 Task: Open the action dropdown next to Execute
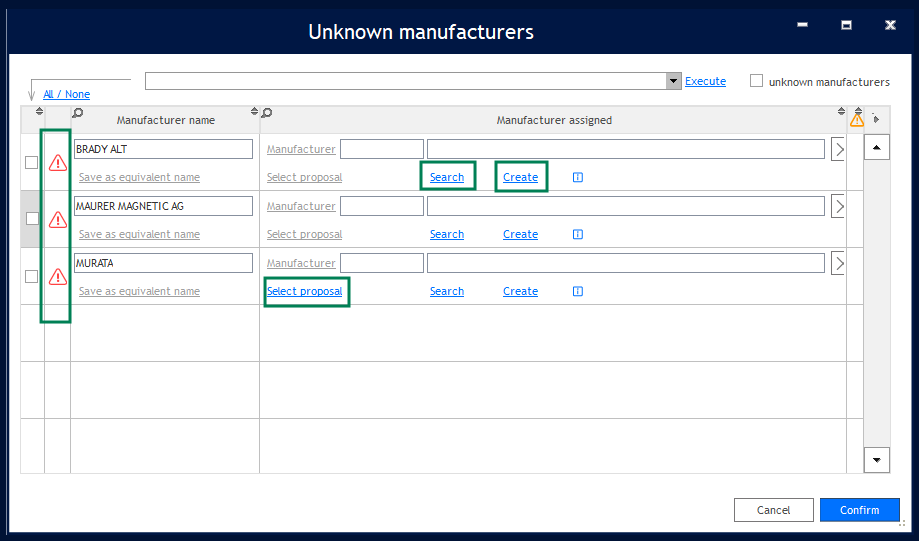point(674,81)
